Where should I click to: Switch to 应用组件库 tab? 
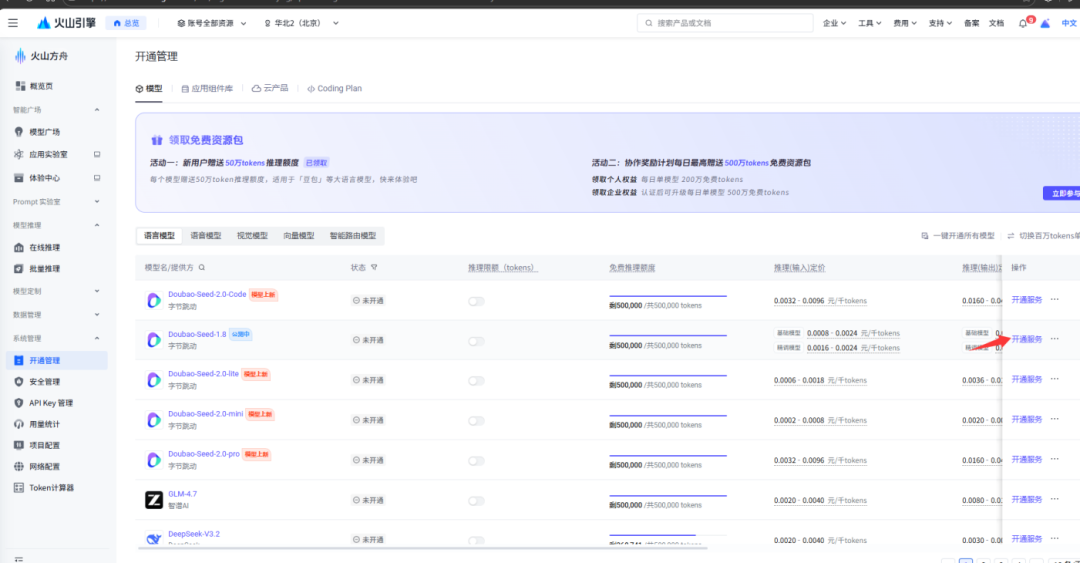pyautogui.click(x=207, y=89)
